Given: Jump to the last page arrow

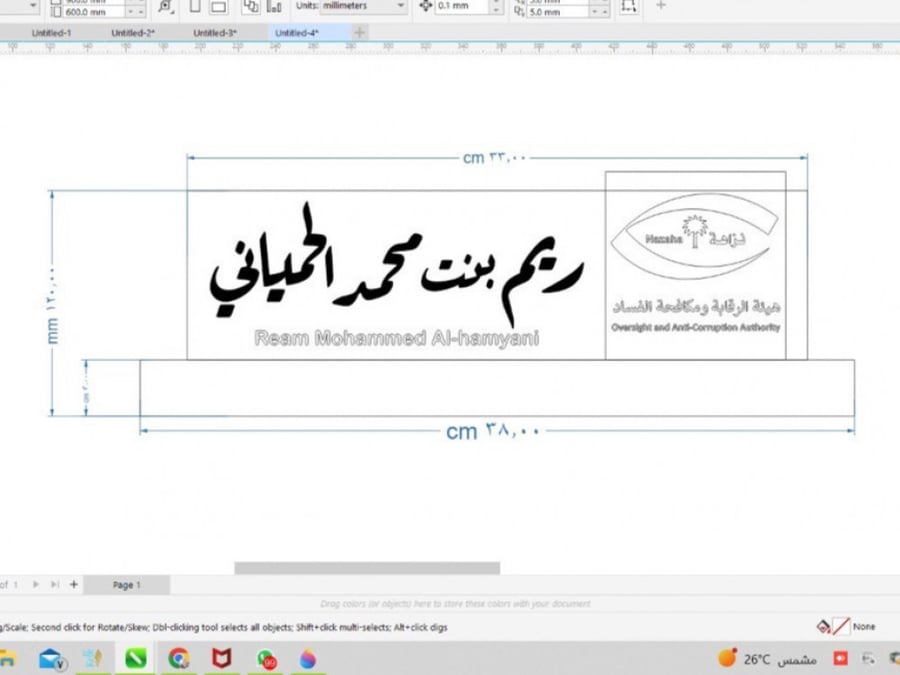Looking at the screenshot, I should tap(55, 584).
